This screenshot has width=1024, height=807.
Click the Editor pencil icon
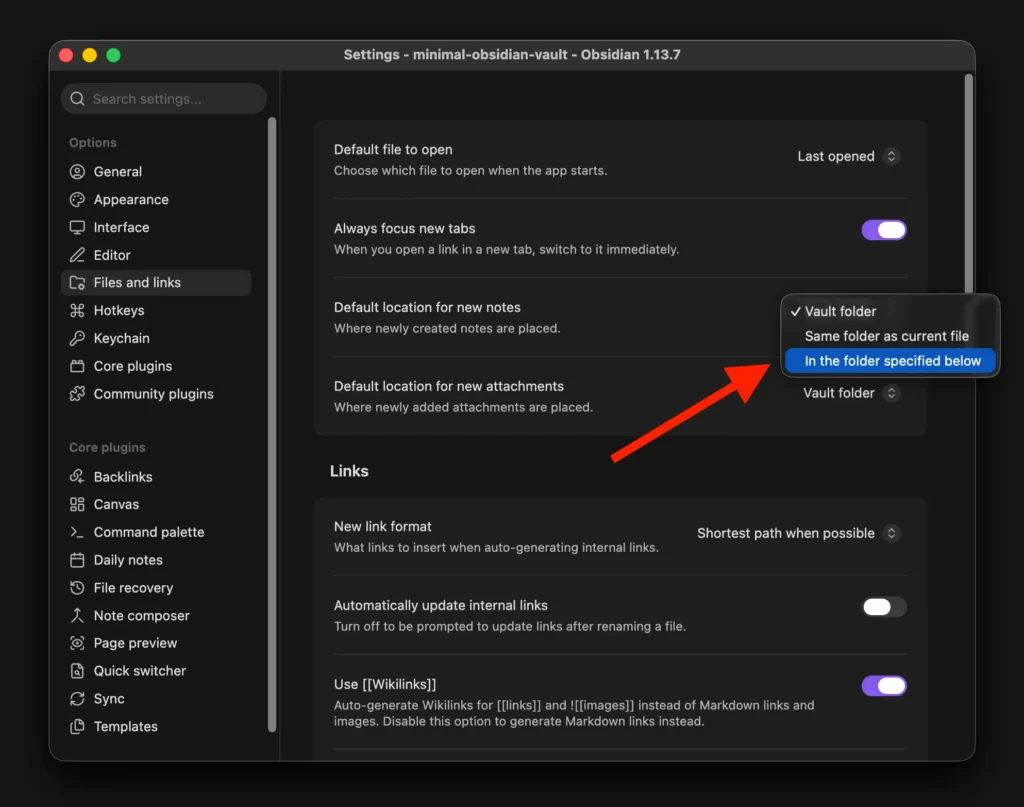pyautogui.click(x=77, y=255)
